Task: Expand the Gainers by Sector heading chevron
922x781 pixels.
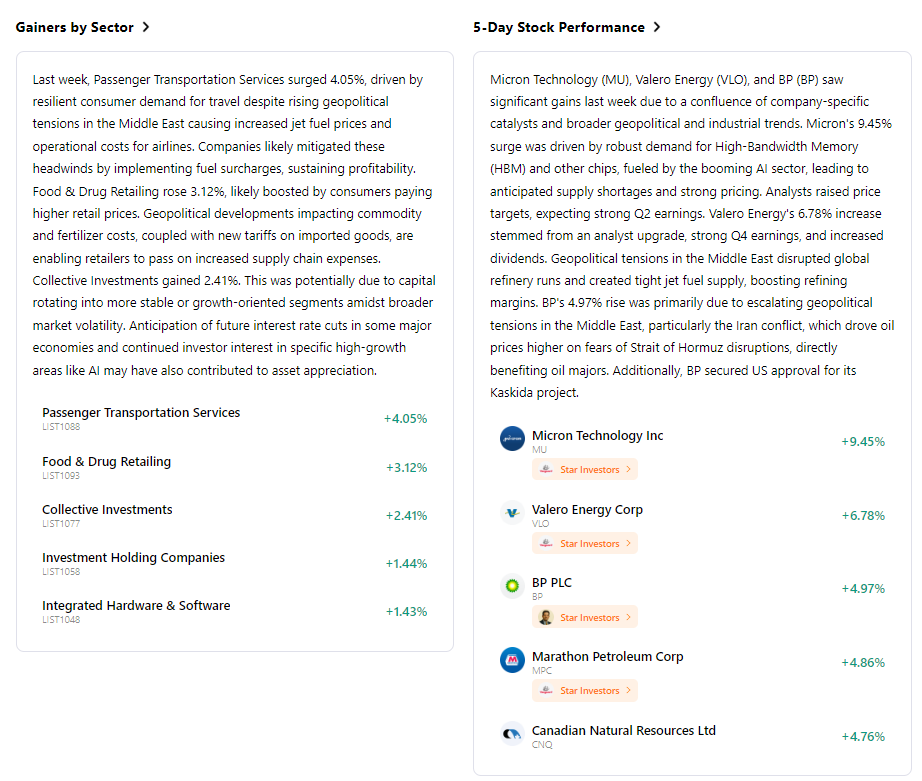Action: [x=146, y=27]
